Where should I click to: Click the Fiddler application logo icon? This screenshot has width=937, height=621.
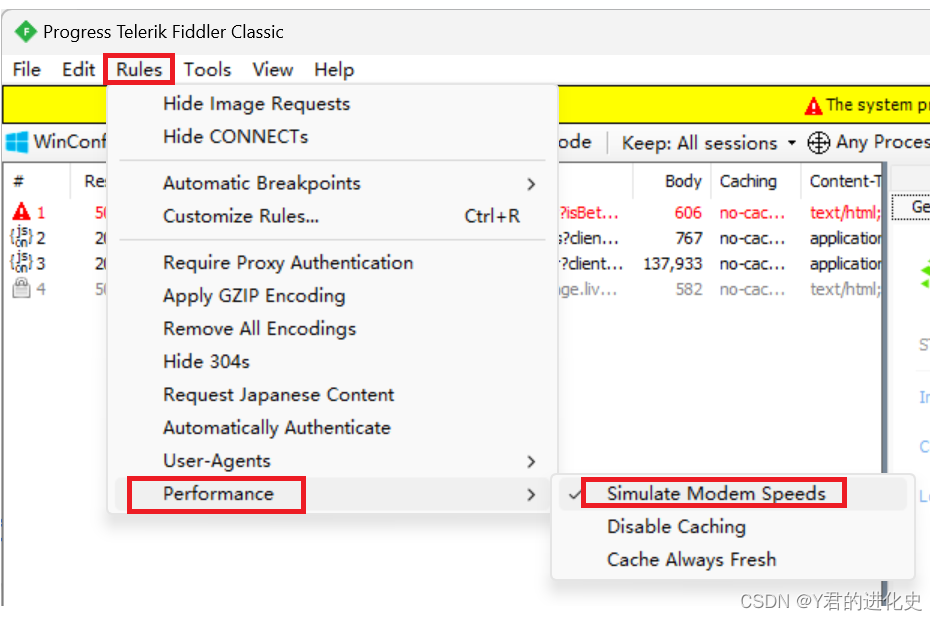pos(25,32)
